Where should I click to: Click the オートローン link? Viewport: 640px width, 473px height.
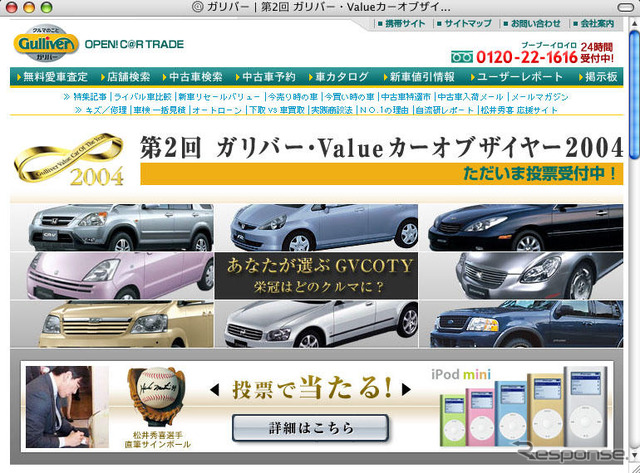click(217, 110)
